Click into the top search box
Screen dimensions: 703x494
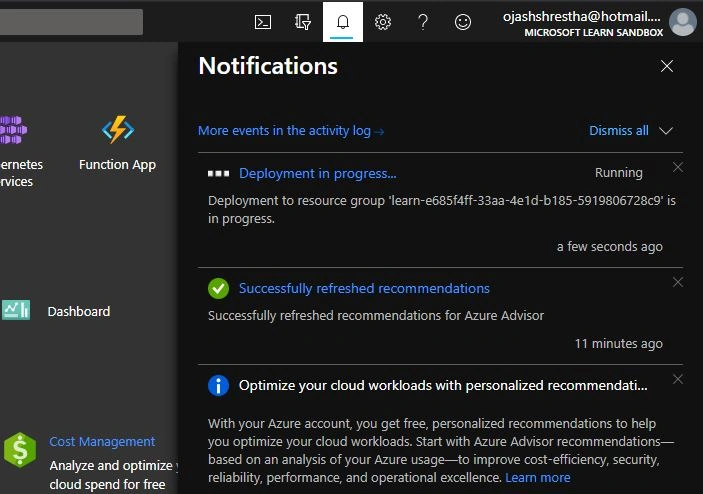coord(72,22)
